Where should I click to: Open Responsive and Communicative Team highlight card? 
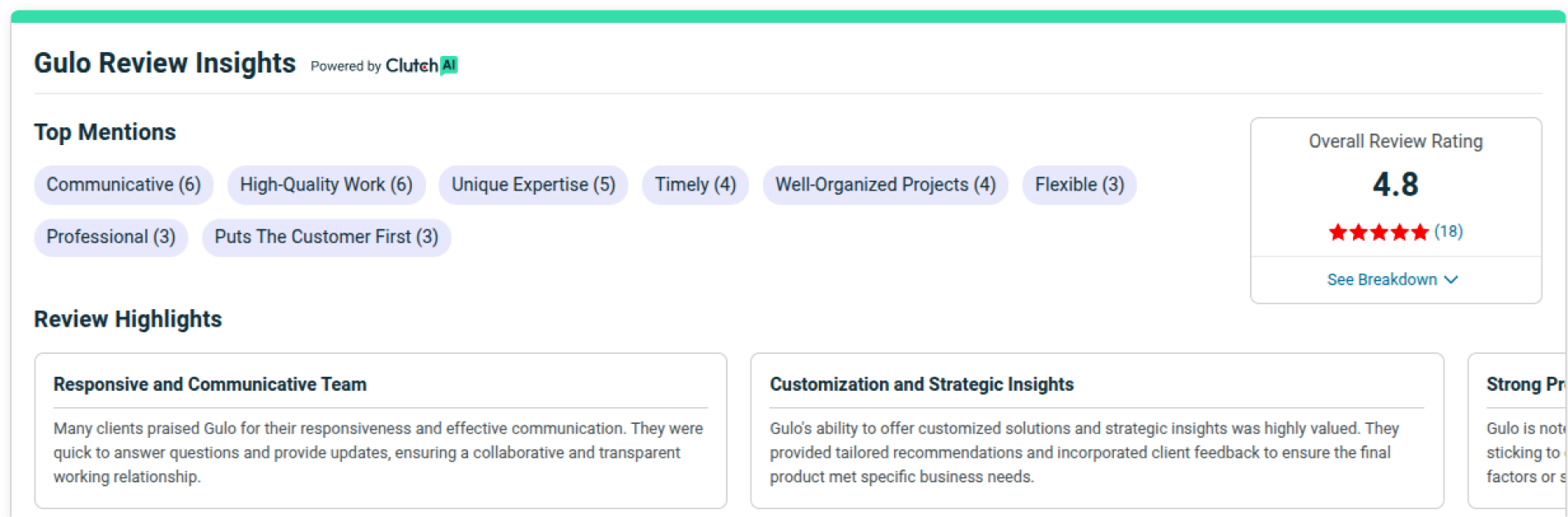[x=380, y=430]
